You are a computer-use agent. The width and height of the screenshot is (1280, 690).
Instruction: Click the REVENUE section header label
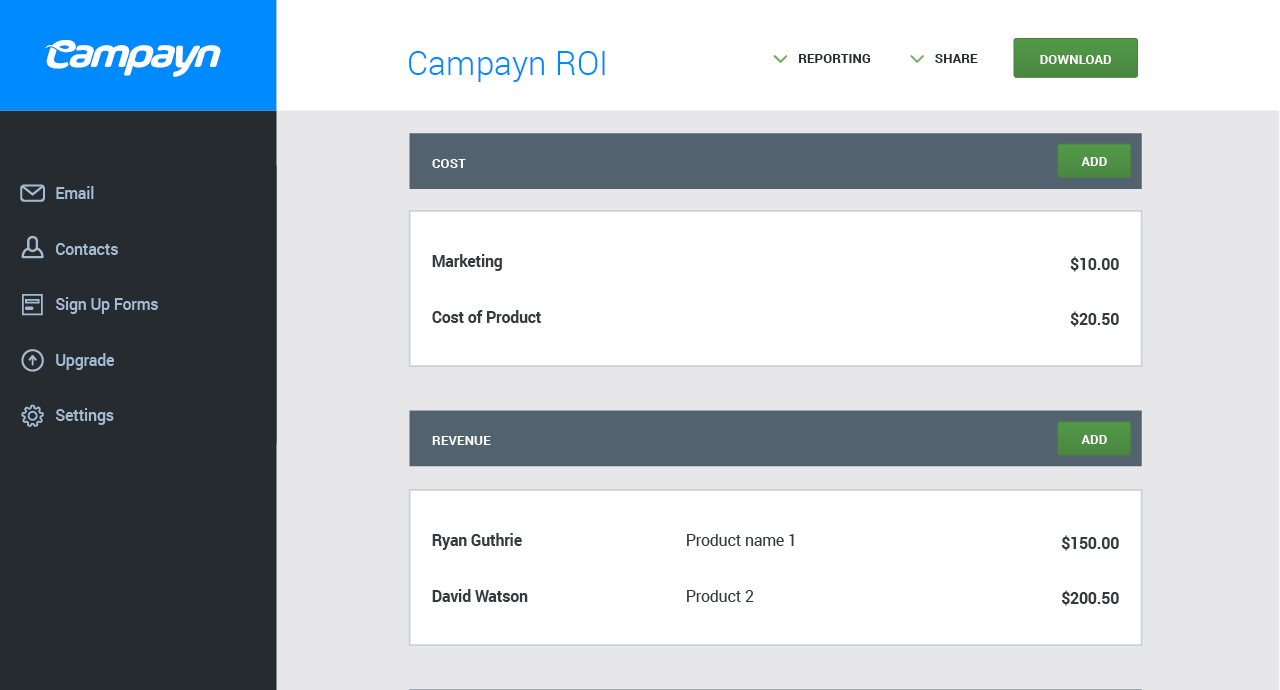[461, 440]
